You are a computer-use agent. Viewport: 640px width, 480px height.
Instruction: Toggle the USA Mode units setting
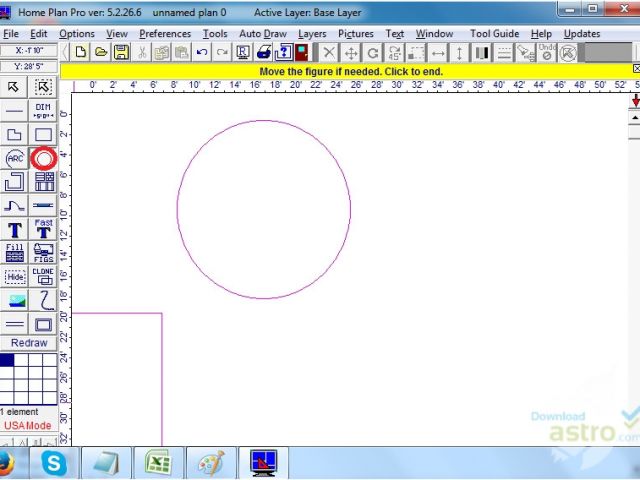point(27,426)
